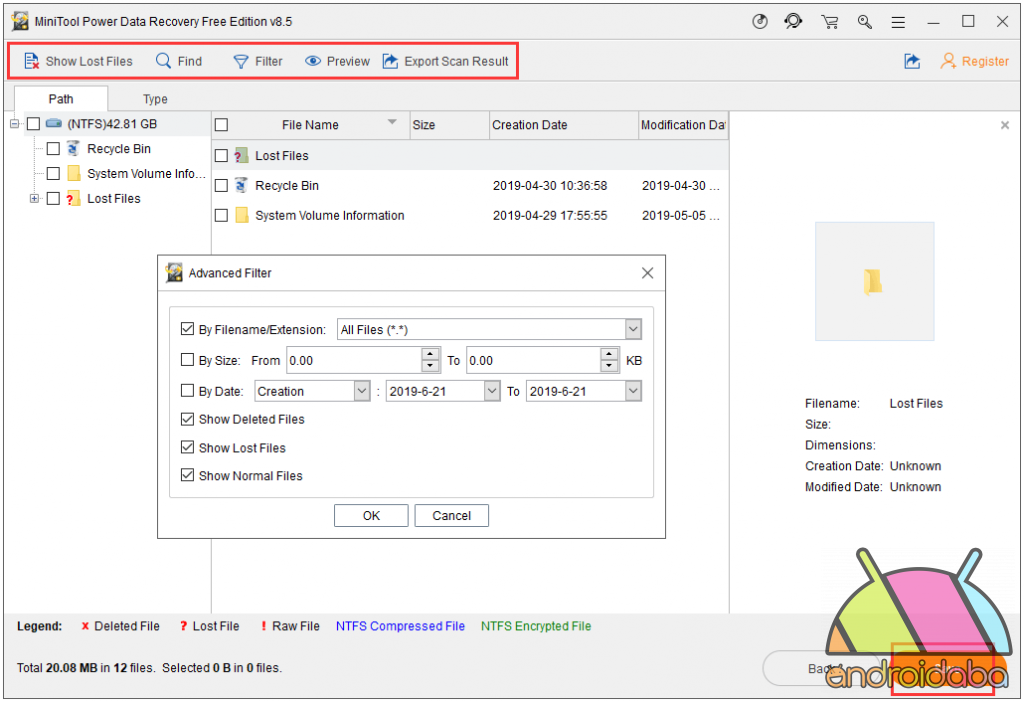Collapse the (NTFS)42.81 GB tree node
Screen dimensions: 1024x702
click(14, 123)
